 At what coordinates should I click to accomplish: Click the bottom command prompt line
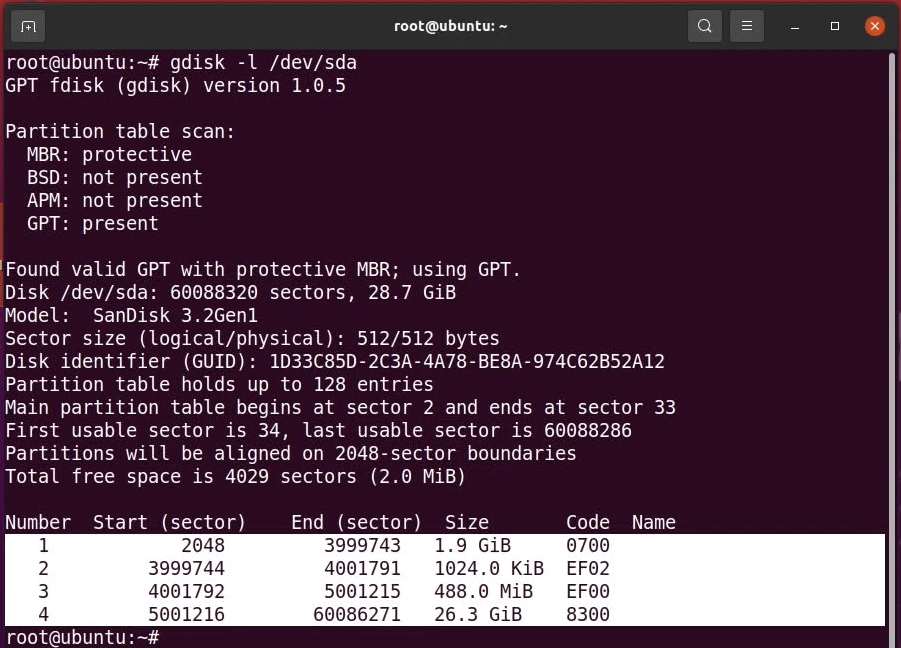click(83, 637)
